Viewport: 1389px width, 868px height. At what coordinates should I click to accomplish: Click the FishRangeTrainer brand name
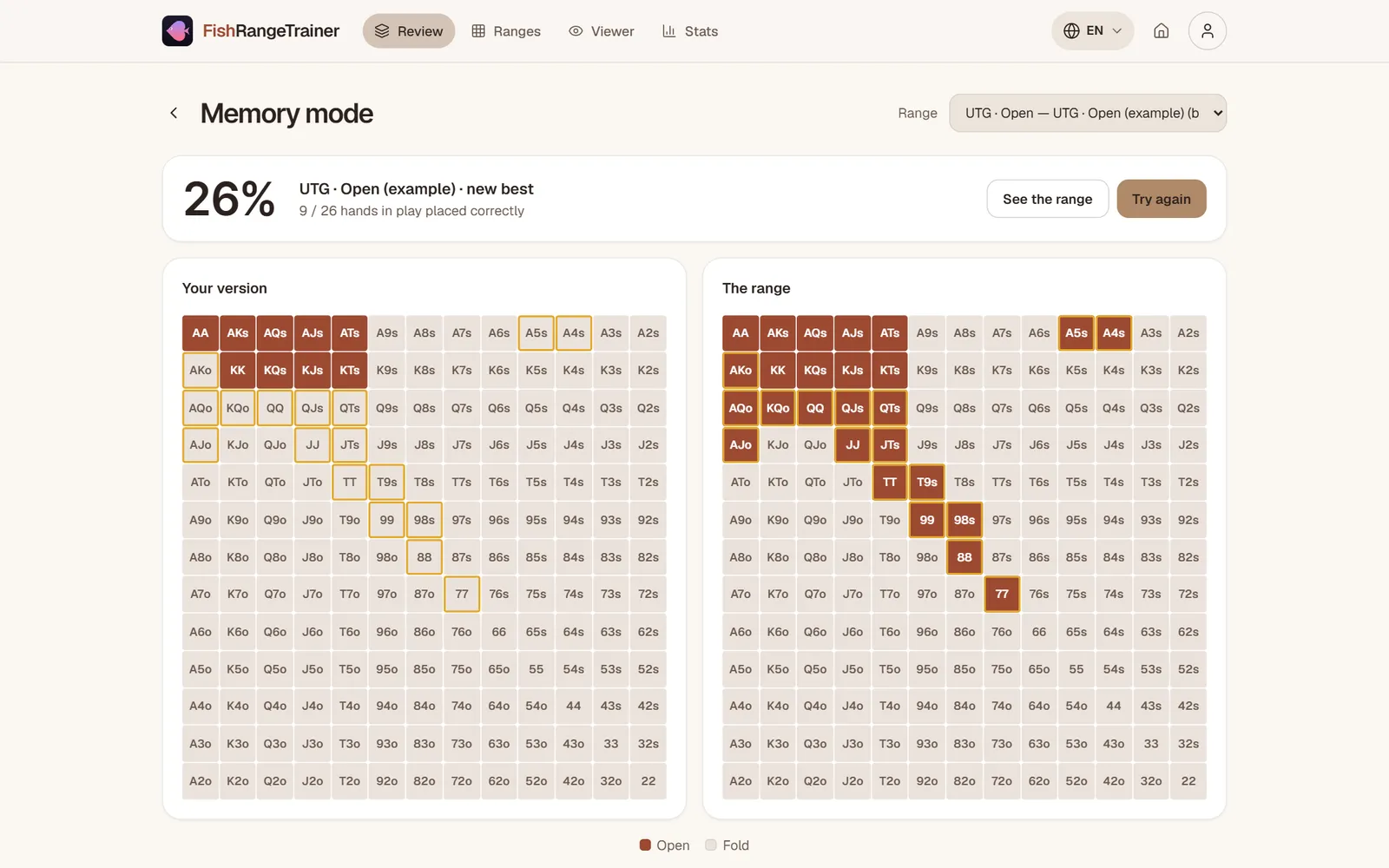[x=271, y=31]
